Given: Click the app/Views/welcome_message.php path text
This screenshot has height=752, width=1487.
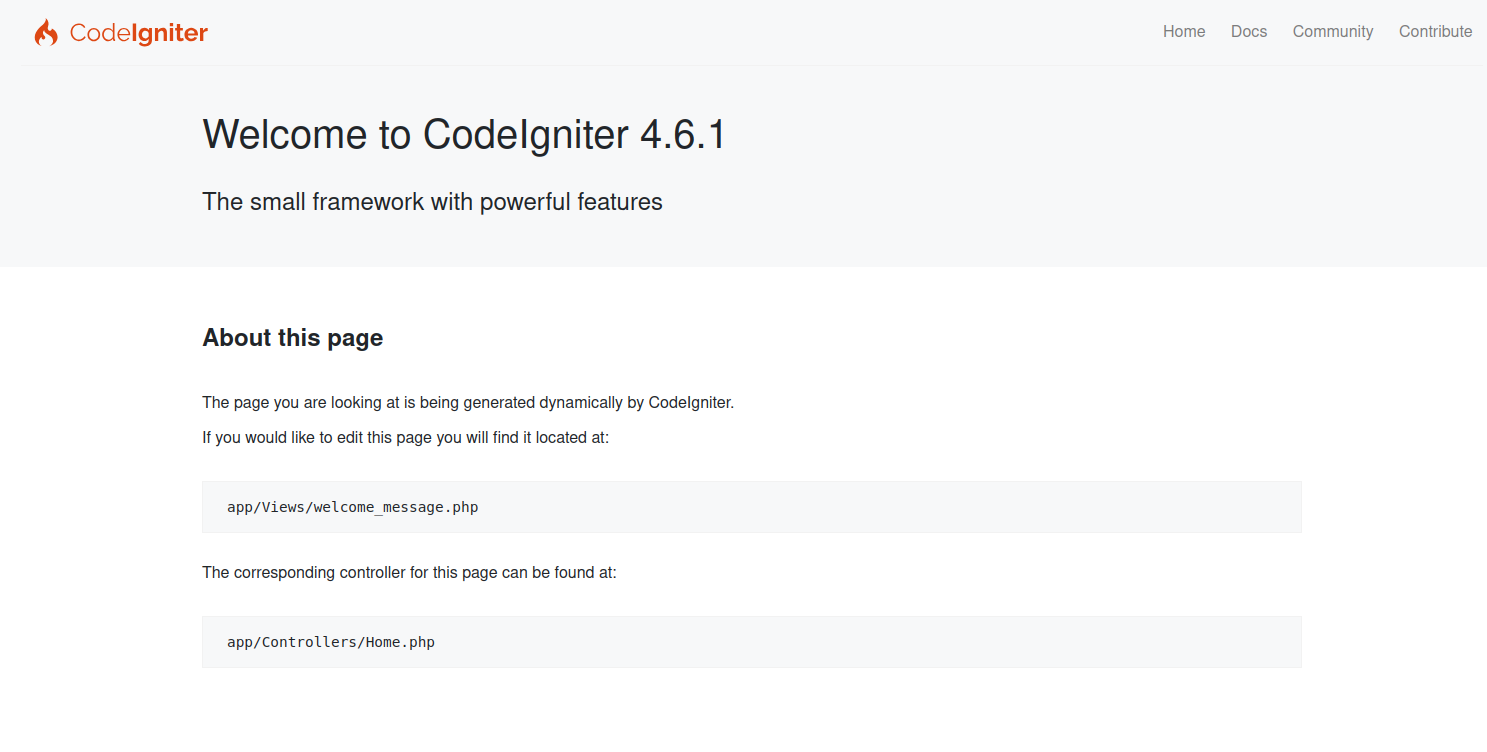Looking at the screenshot, I should tap(352, 507).
